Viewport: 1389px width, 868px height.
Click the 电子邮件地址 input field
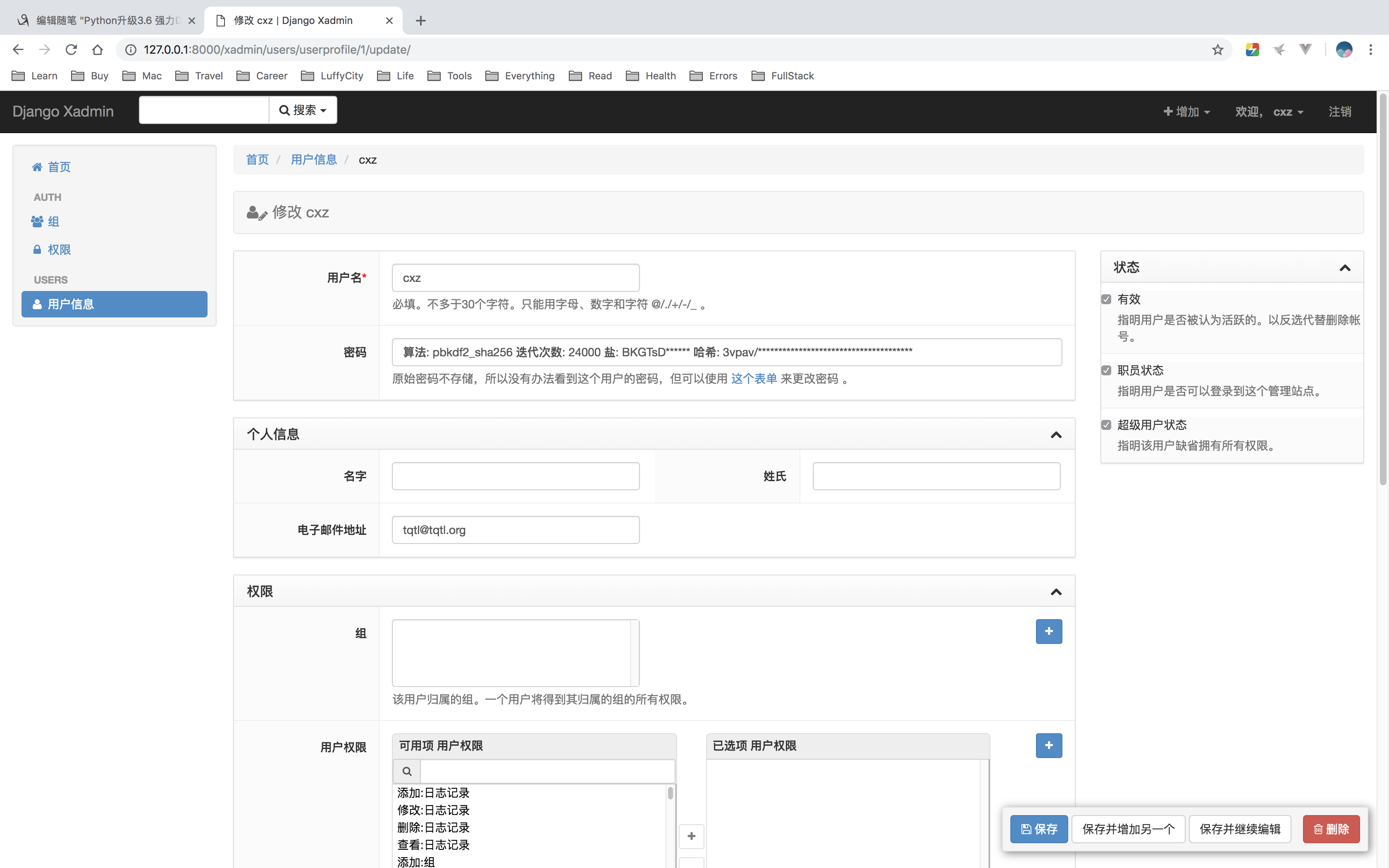[x=515, y=530]
